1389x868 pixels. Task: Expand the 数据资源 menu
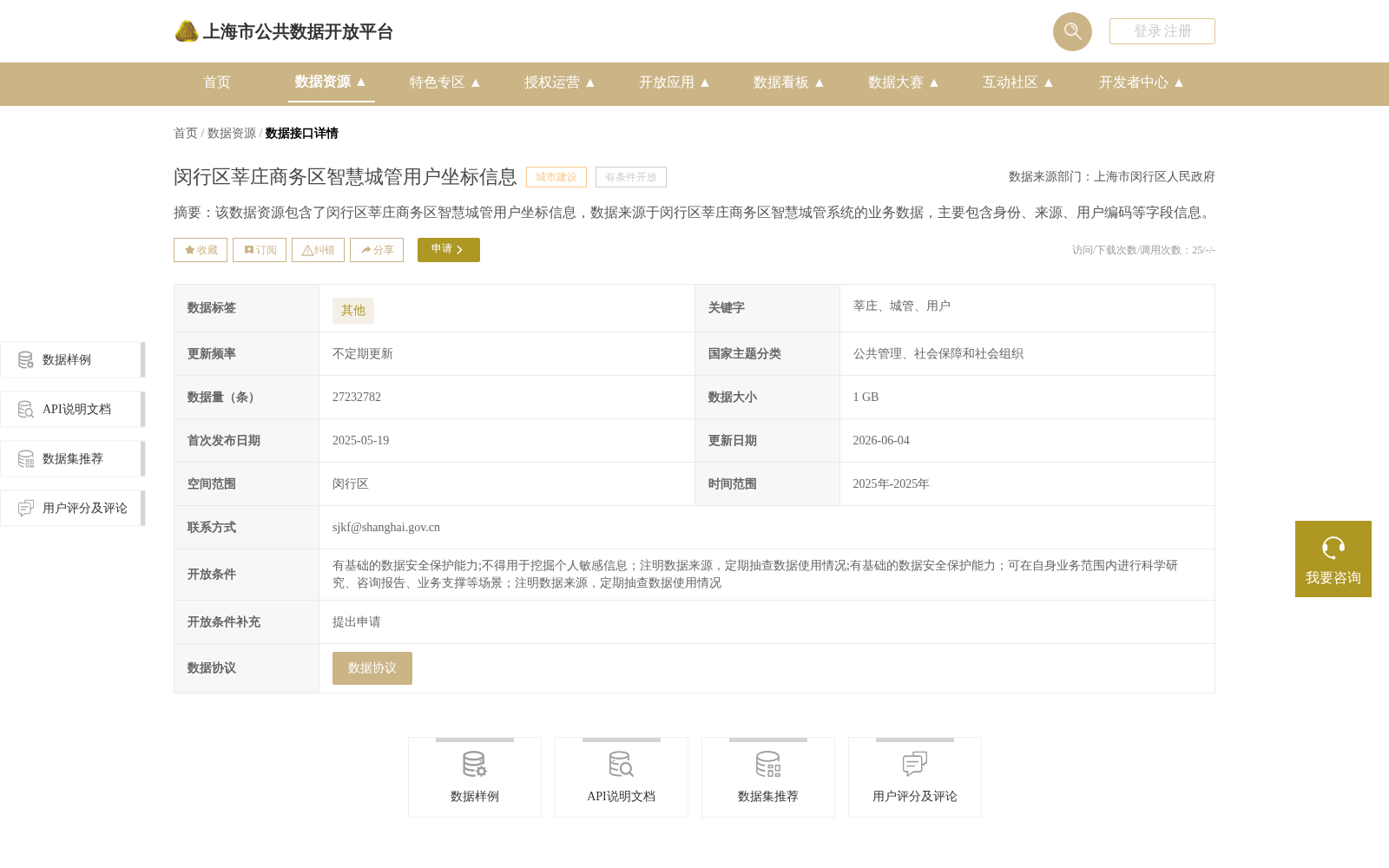pos(331,82)
